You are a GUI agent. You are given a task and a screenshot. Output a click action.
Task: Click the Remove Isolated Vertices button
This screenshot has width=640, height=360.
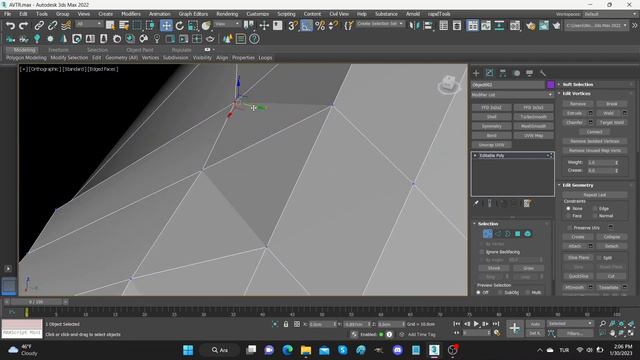tap(595, 141)
